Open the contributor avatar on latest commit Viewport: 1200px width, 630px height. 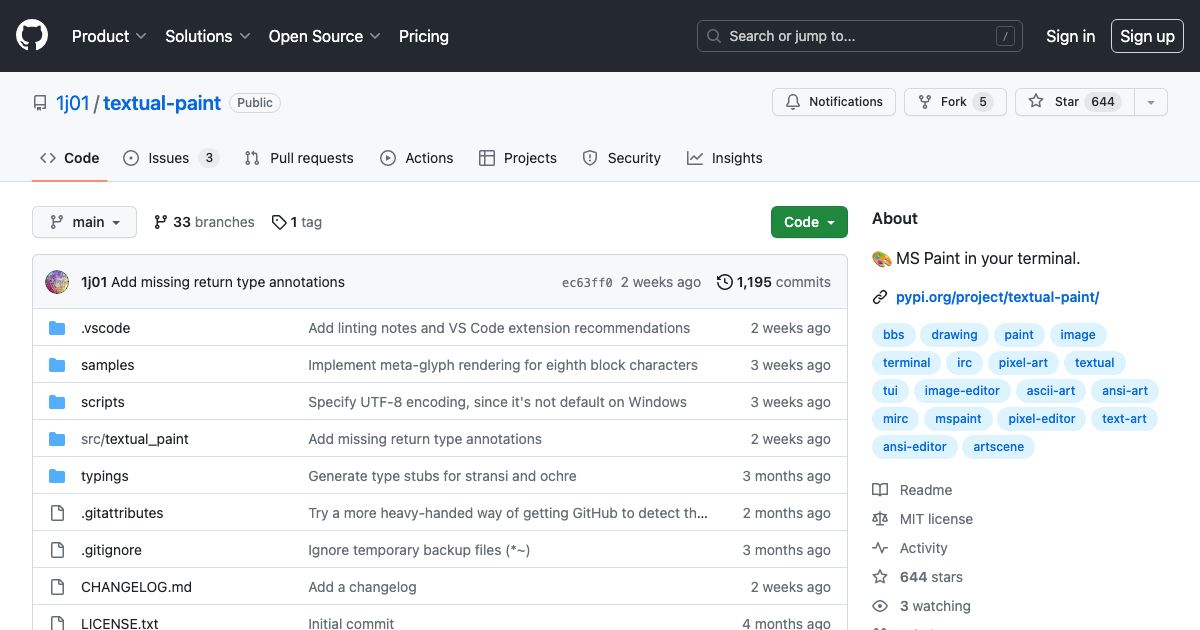click(56, 282)
